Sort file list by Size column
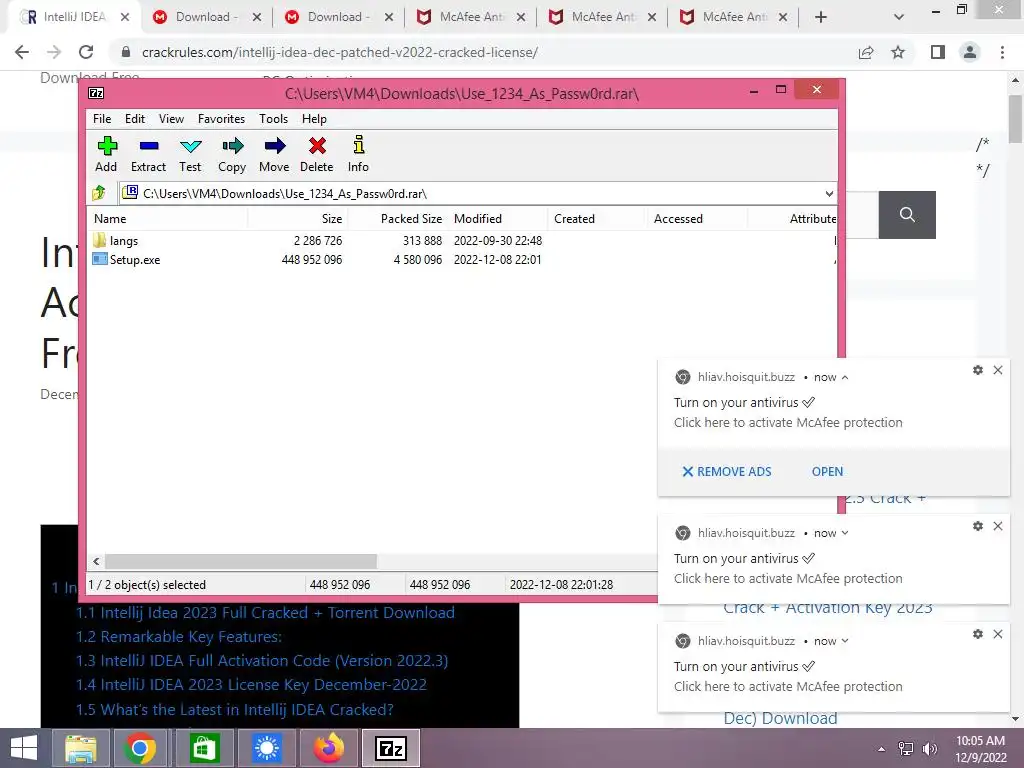1024x768 pixels. click(x=297, y=219)
